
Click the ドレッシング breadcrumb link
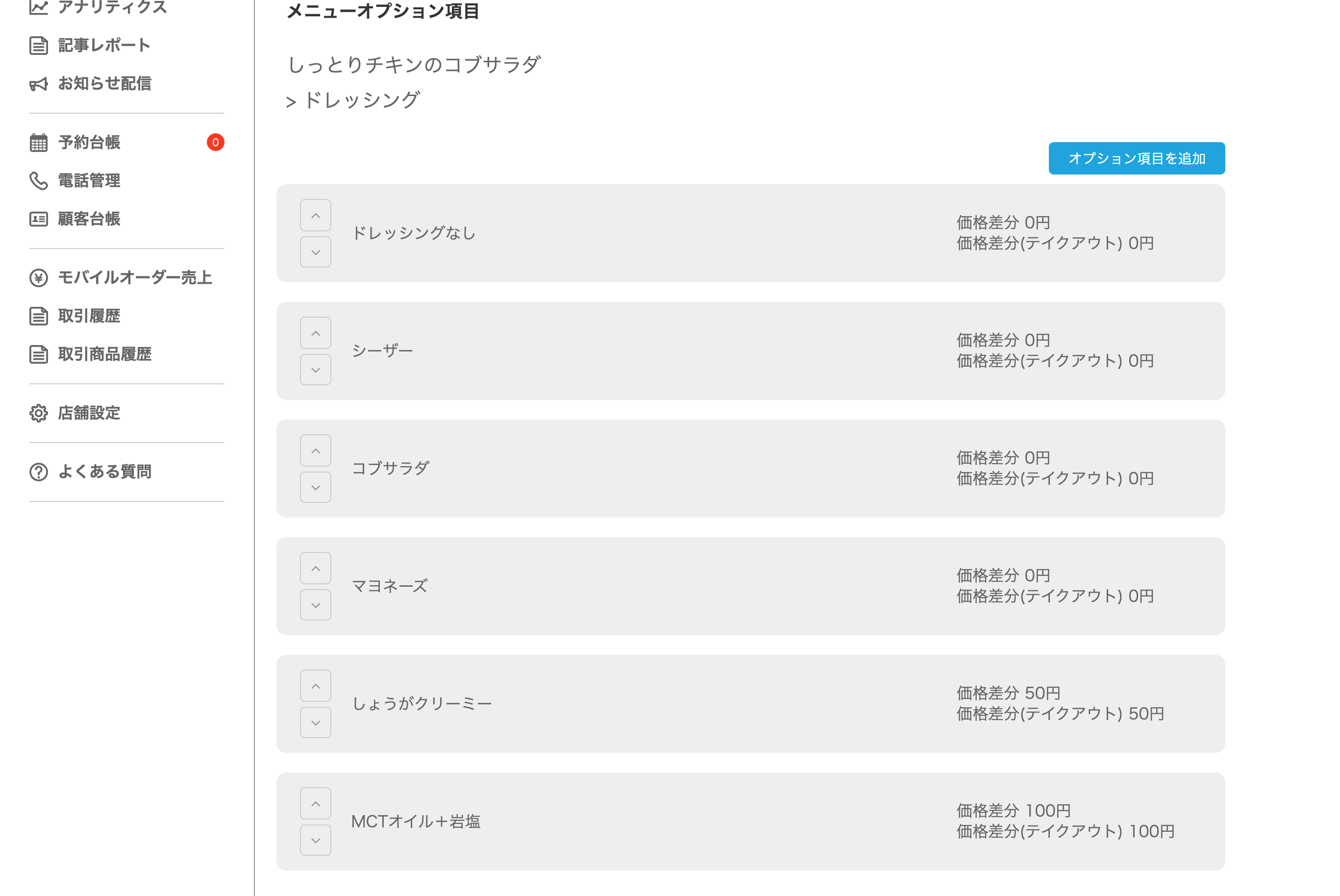coord(361,100)
